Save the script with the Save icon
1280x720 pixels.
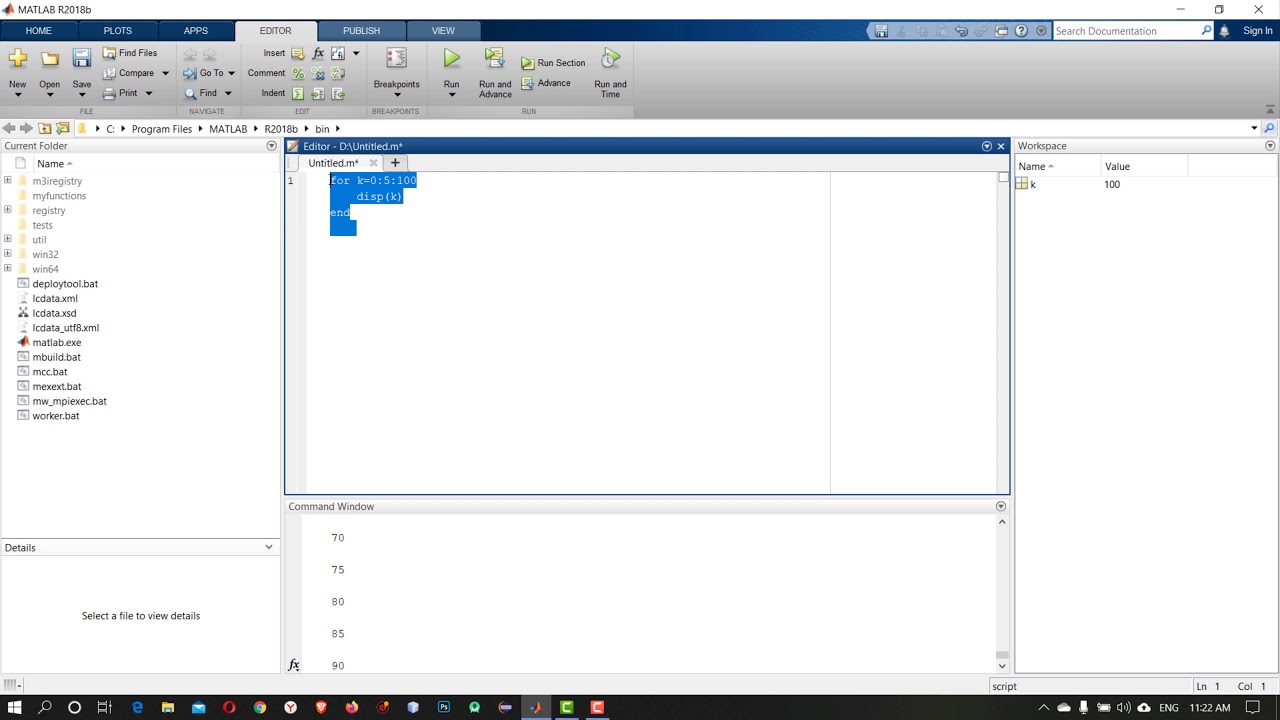tap(82, 59)
